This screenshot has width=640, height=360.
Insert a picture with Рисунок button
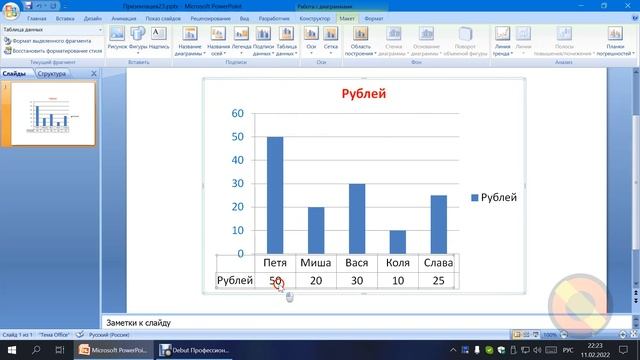(117, 38)
